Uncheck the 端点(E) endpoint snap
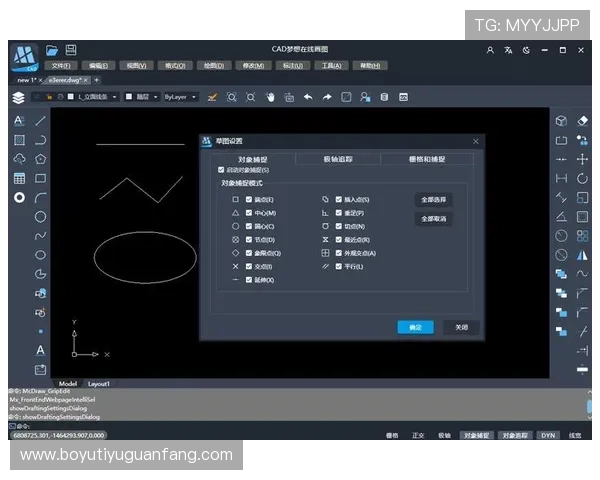This screenshot has width=600, height=480. point(249,199)
